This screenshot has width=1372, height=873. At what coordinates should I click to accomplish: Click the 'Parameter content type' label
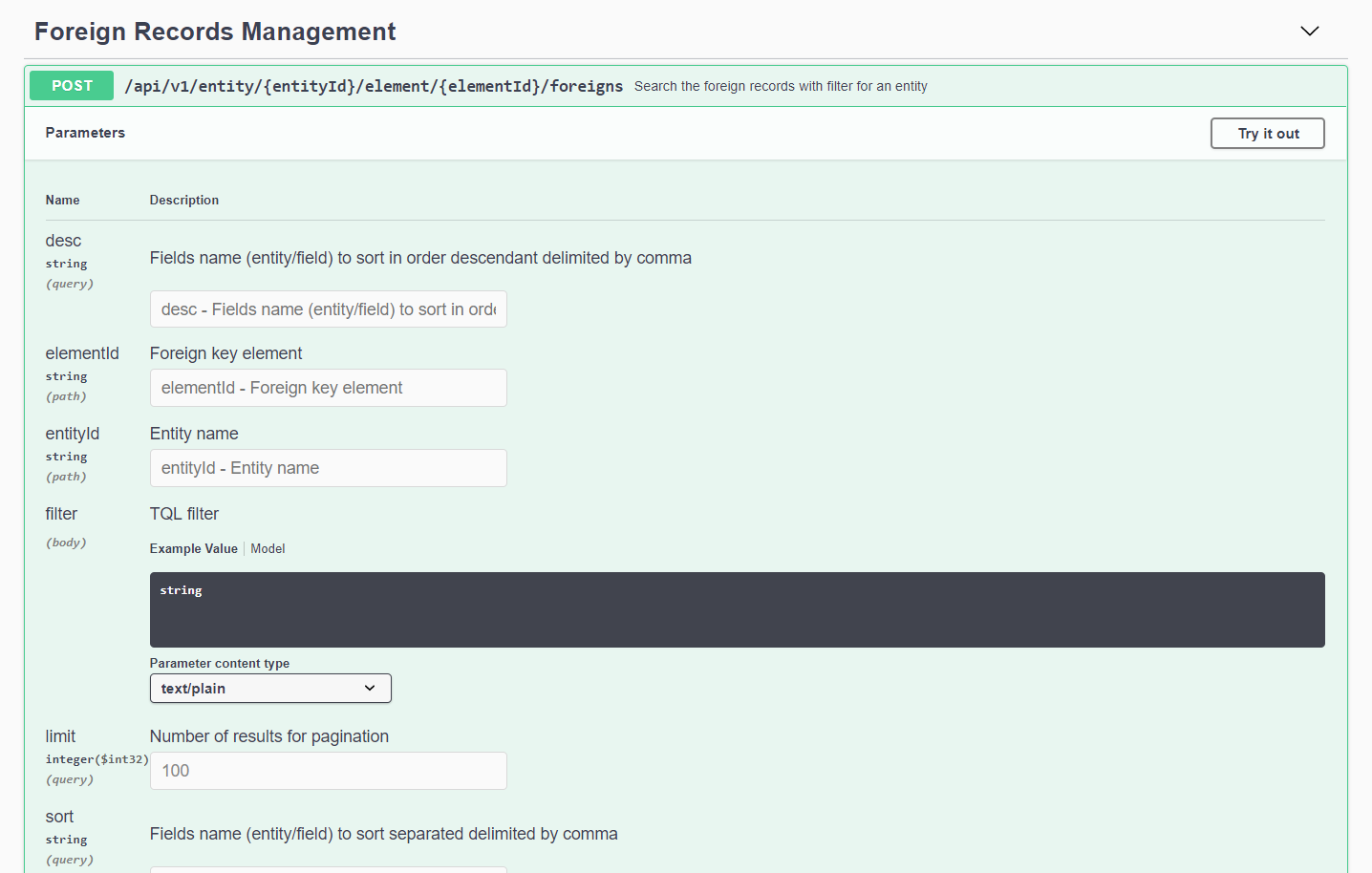(x=220, y=663)
